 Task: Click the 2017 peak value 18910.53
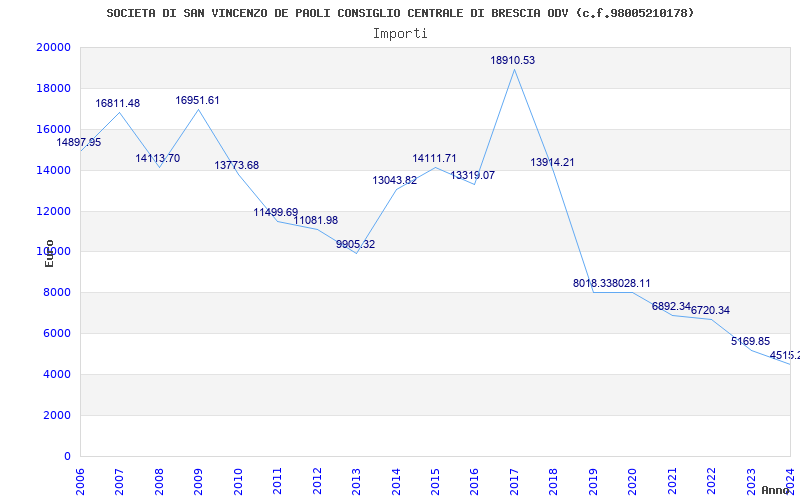click(513, 60)
